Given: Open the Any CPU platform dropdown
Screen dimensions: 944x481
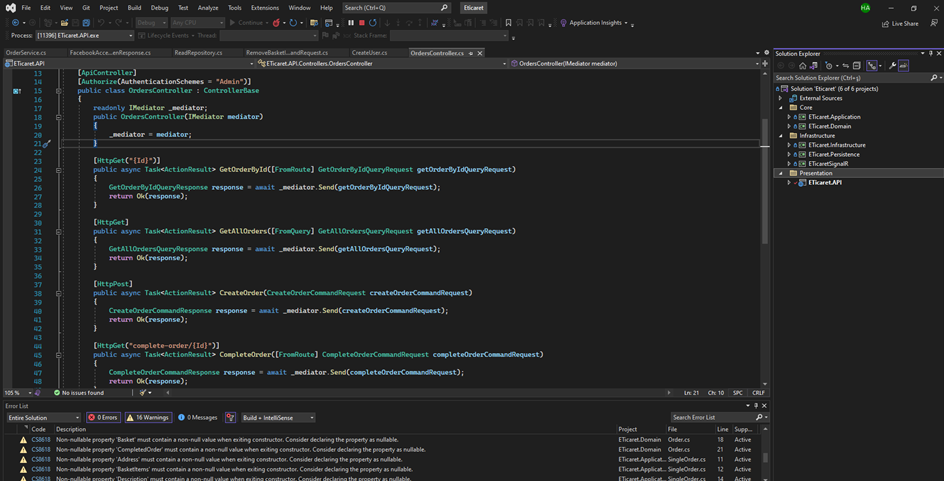Looking at the screenshot, I should click(x=197, y=23).
